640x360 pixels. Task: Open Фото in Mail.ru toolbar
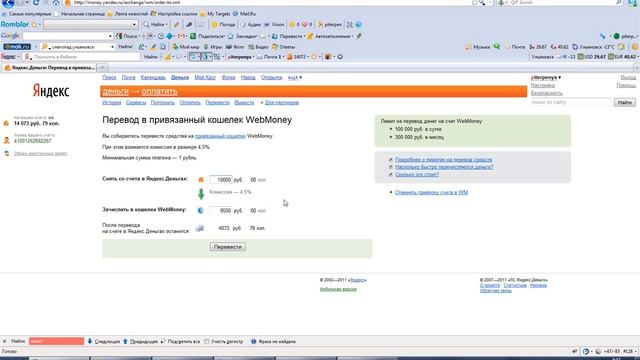point(235,47)
